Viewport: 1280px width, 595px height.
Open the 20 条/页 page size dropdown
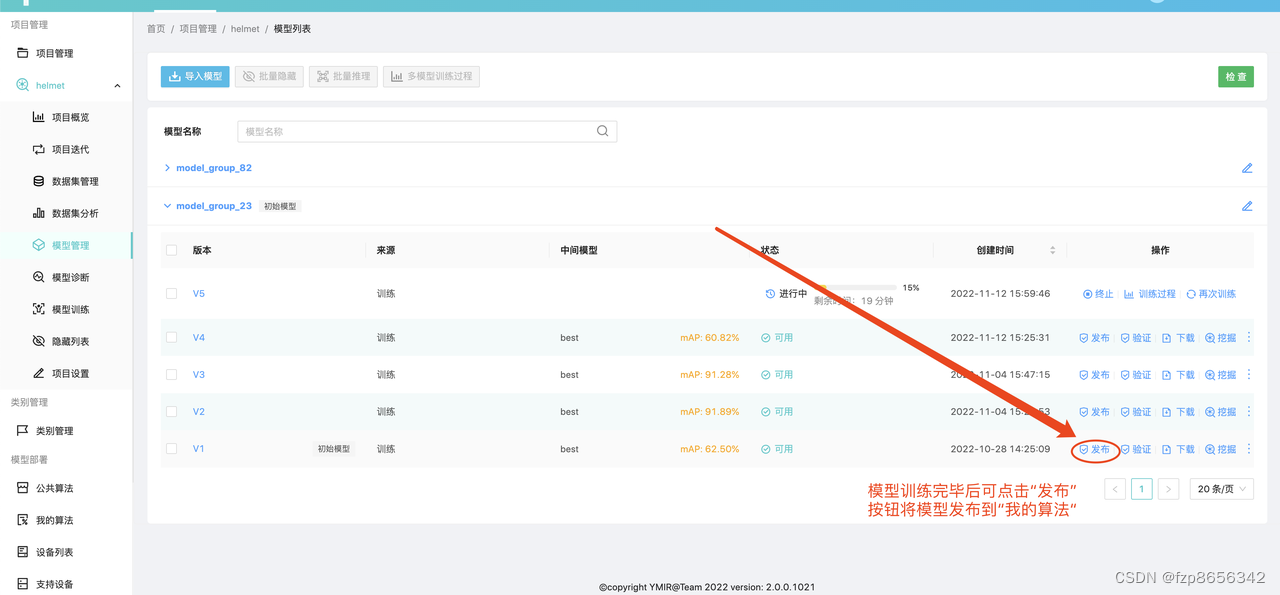click(x=1221, y=489)
